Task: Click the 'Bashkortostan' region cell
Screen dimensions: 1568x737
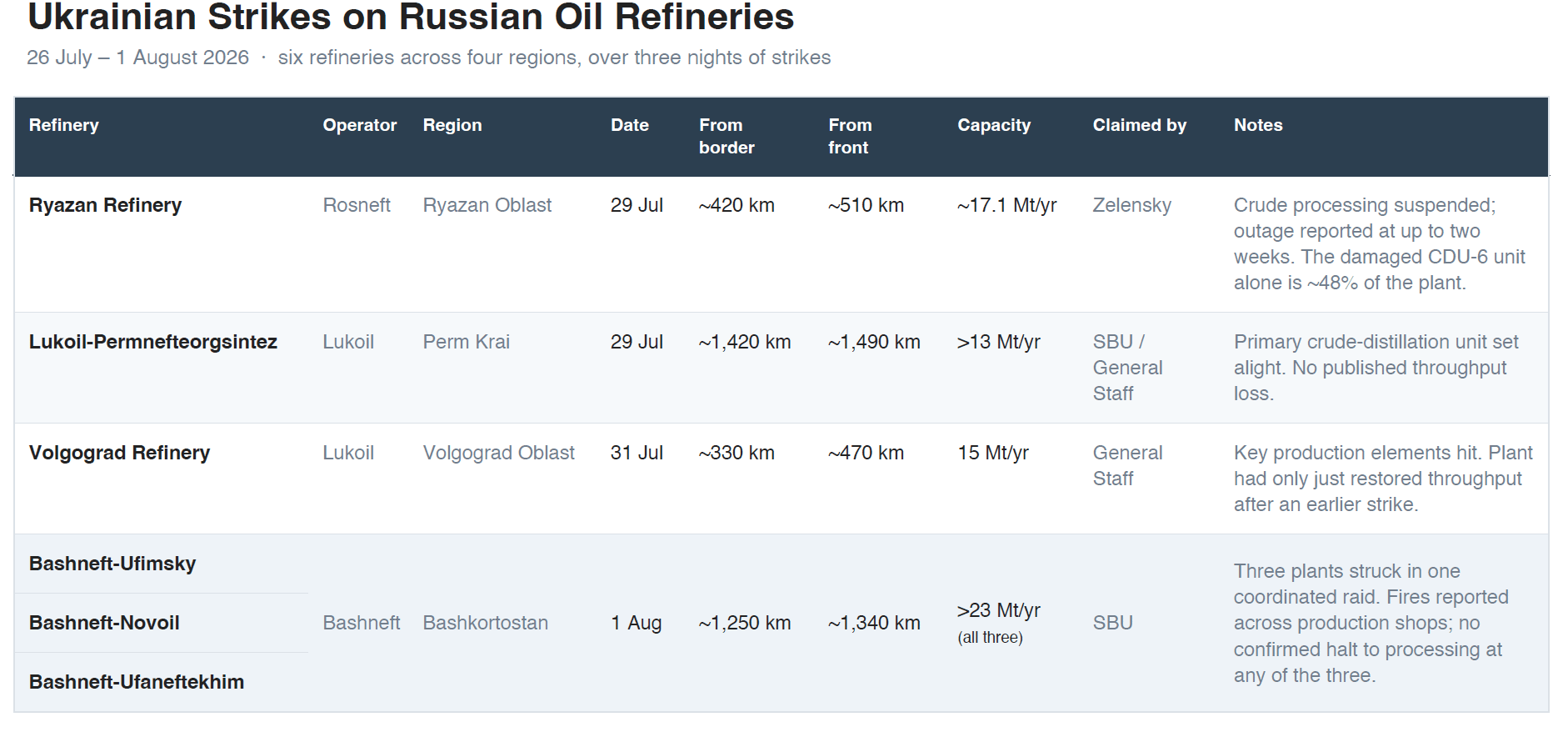Action: 486,623
